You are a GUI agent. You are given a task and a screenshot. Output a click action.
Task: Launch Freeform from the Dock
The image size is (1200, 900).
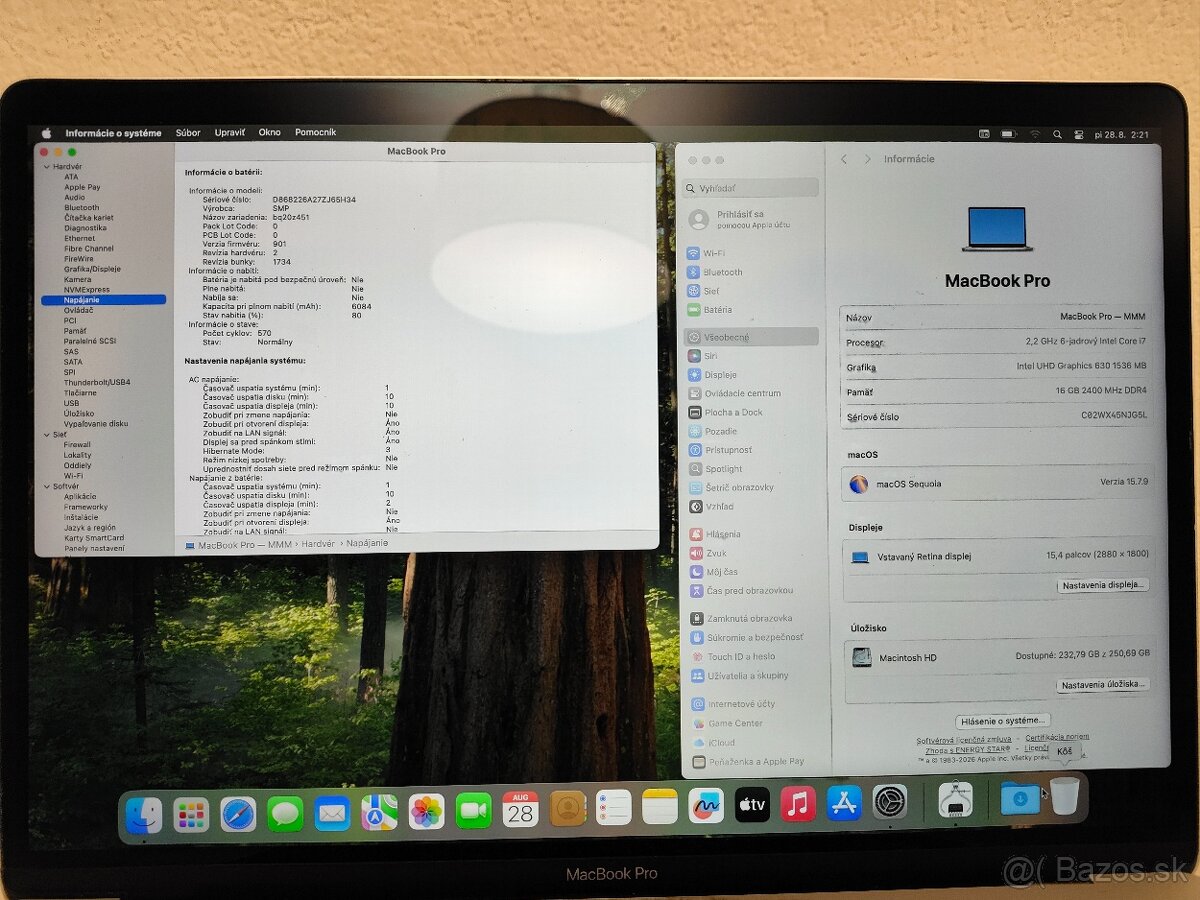point(705,806)
